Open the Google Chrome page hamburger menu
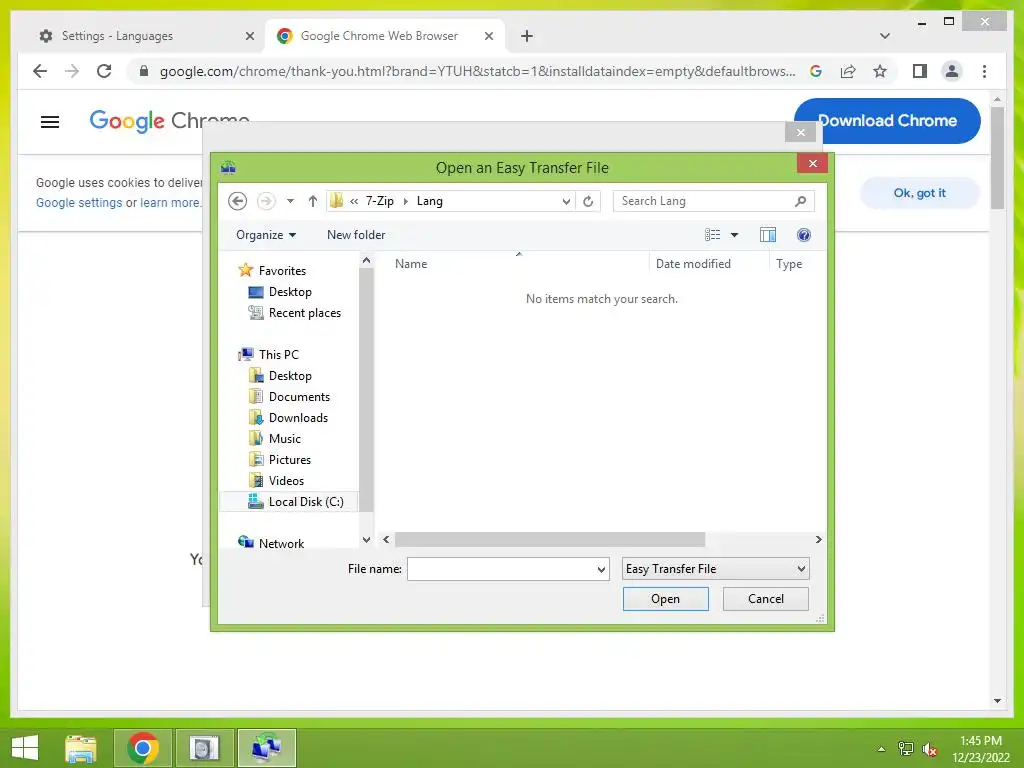Image resolution: width=1024 pixels, height=768 pixels. click(x=50, y=121)
